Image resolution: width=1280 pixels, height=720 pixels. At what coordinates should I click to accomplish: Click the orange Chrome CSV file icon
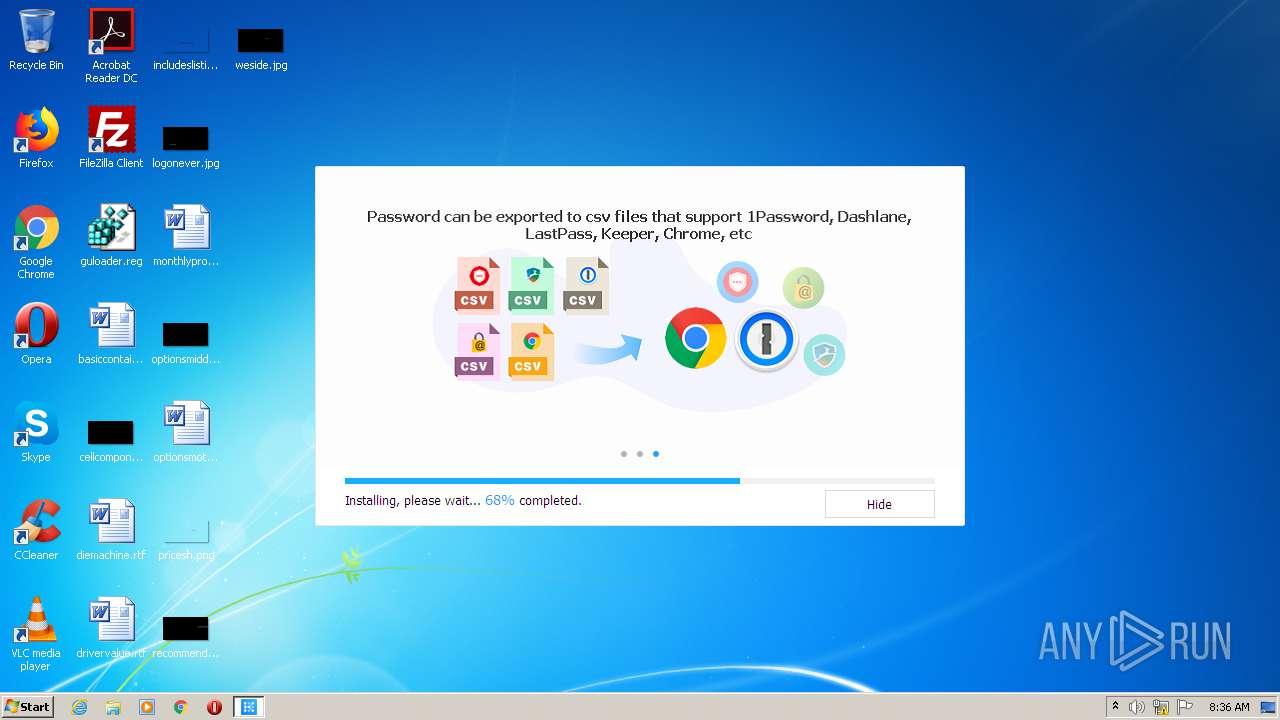point(531,351)
